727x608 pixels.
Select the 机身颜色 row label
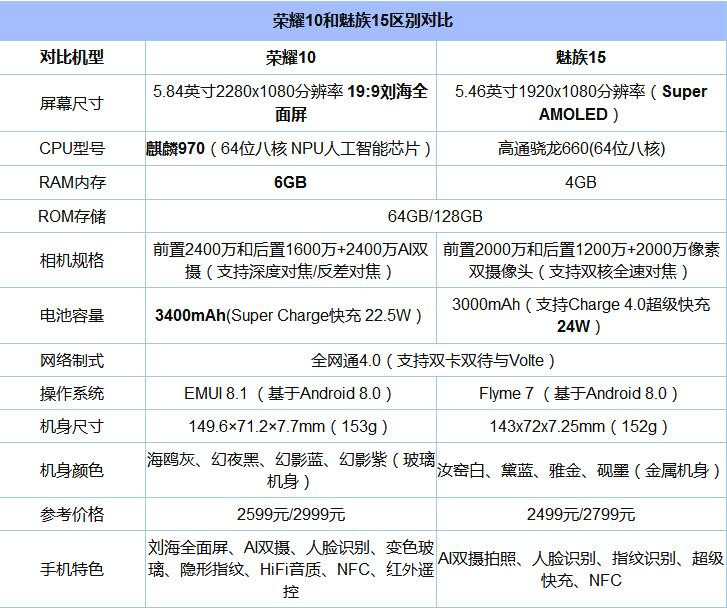72,470
